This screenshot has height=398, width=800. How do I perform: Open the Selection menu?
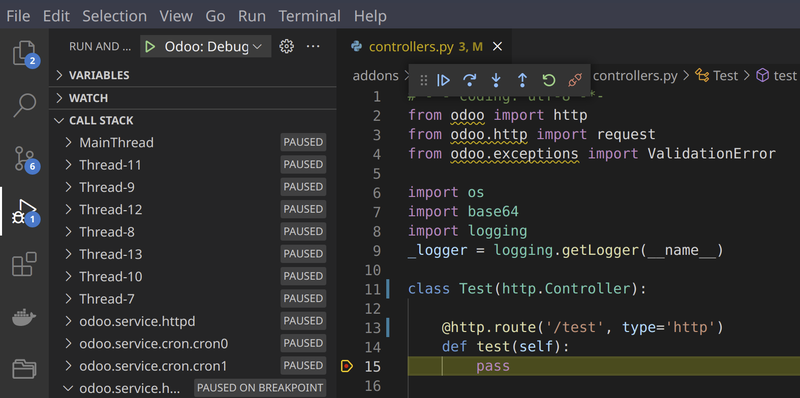(x=115, y=16)
